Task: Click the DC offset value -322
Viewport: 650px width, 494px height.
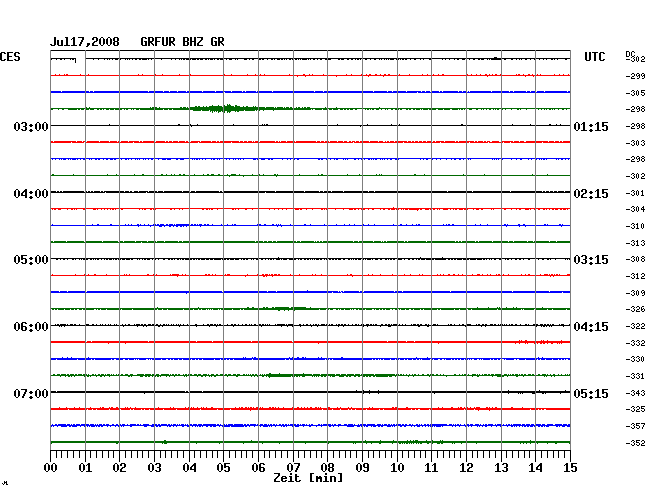Action: (x=635, y=327)
